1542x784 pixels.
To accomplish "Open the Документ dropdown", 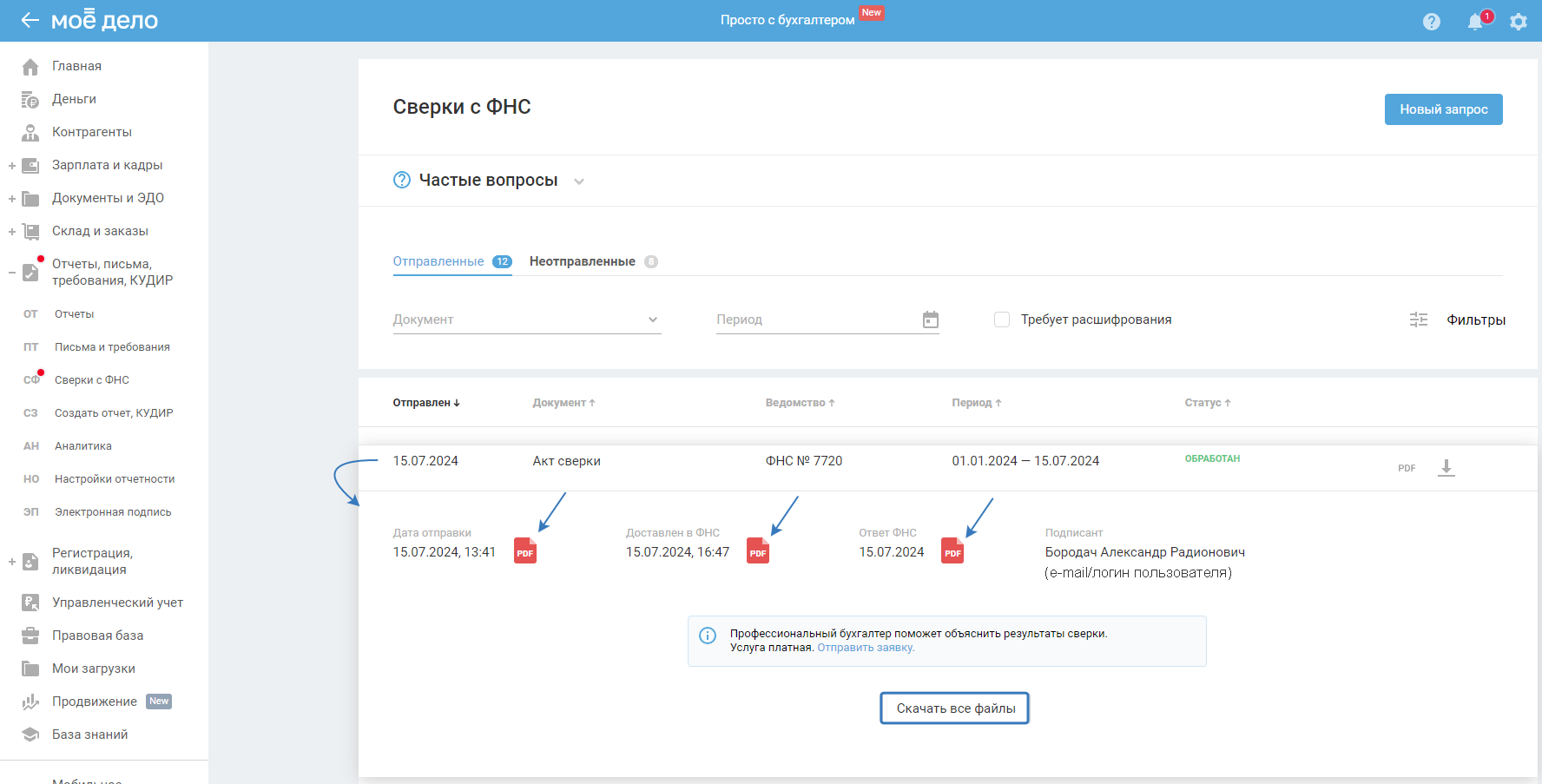I will [527, 320].
